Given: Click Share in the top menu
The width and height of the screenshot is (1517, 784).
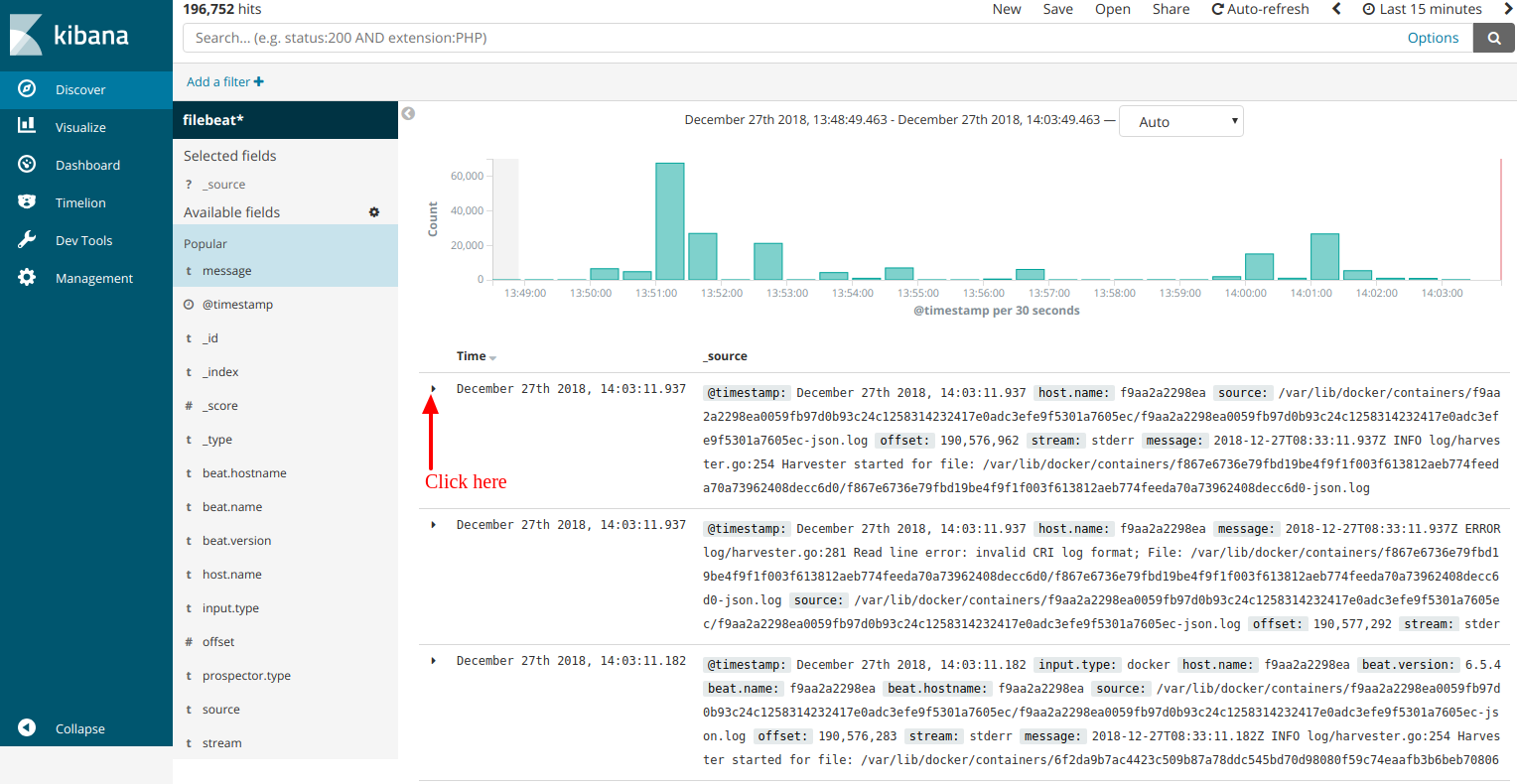Looking at the screenshot, I should pyautogui.click(x=1171, y=9).
